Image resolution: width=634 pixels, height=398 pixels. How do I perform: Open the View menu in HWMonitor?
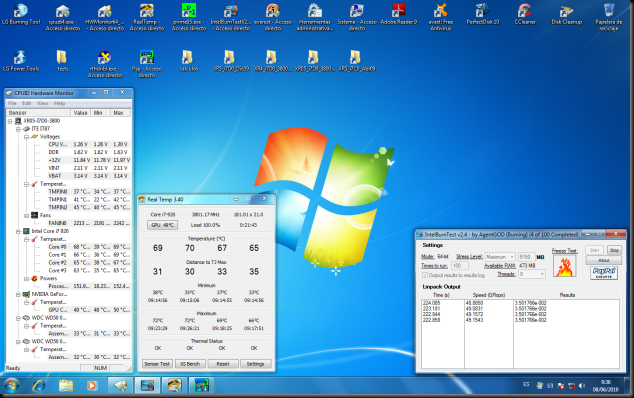[42, 103]
